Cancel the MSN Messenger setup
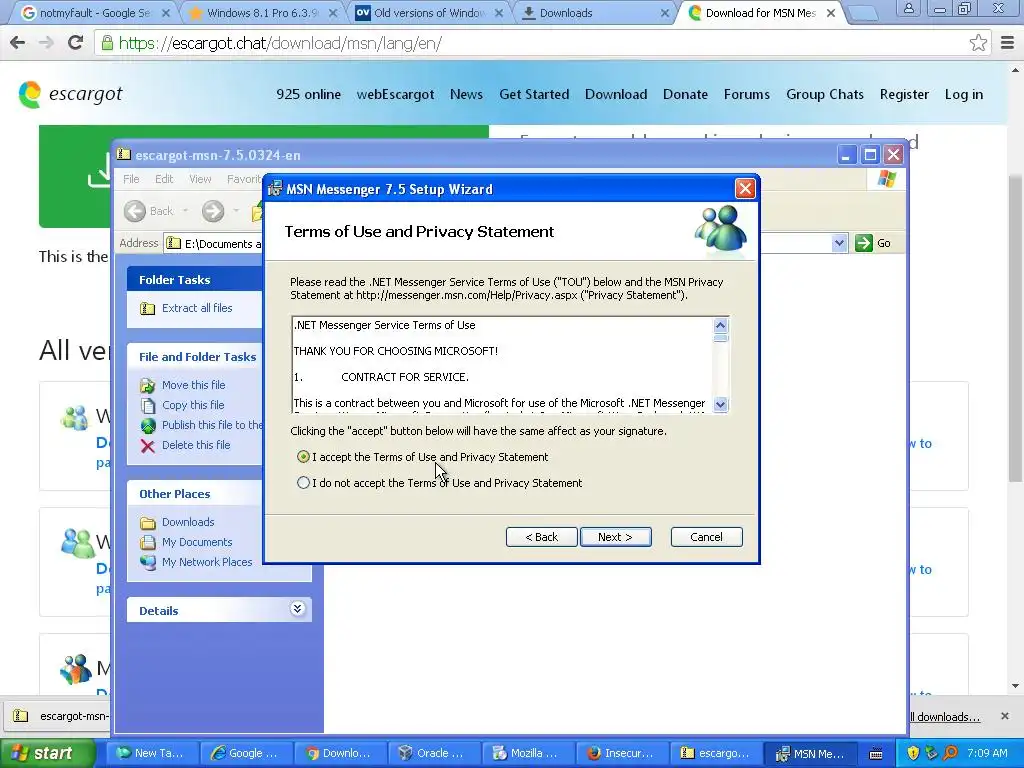Viewport: 1024px width, 768px height. 706,537
